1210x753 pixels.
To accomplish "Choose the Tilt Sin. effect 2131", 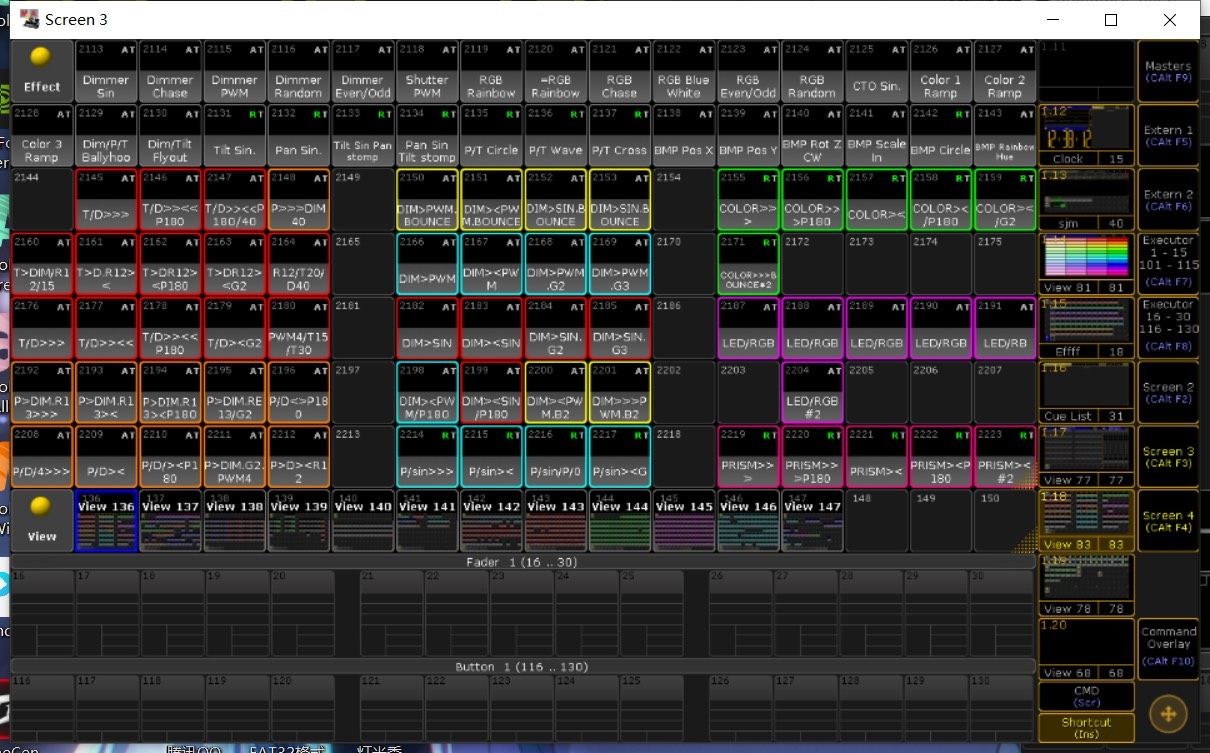I will (234, 136).
